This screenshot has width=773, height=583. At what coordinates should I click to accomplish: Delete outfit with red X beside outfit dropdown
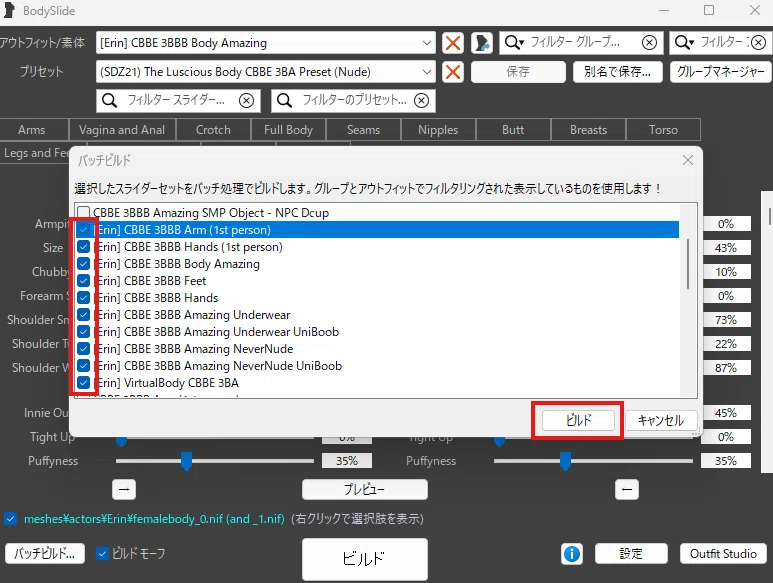(x=453, y=43)
